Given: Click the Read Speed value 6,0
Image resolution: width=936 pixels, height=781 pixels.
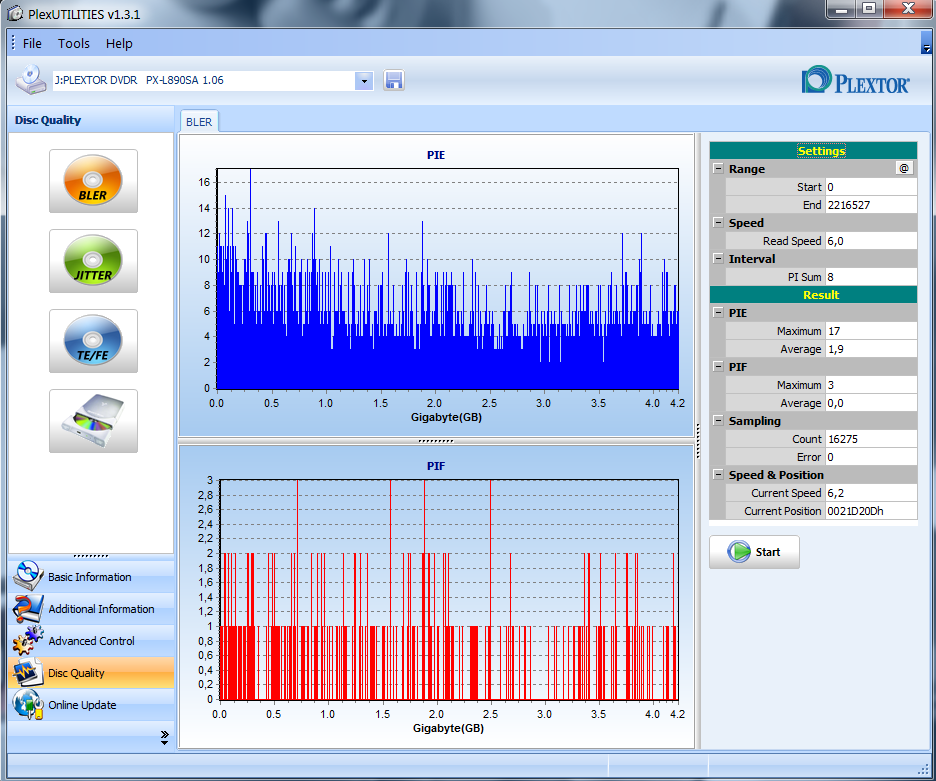Looking at the screenshot, I should coord(871,241).
